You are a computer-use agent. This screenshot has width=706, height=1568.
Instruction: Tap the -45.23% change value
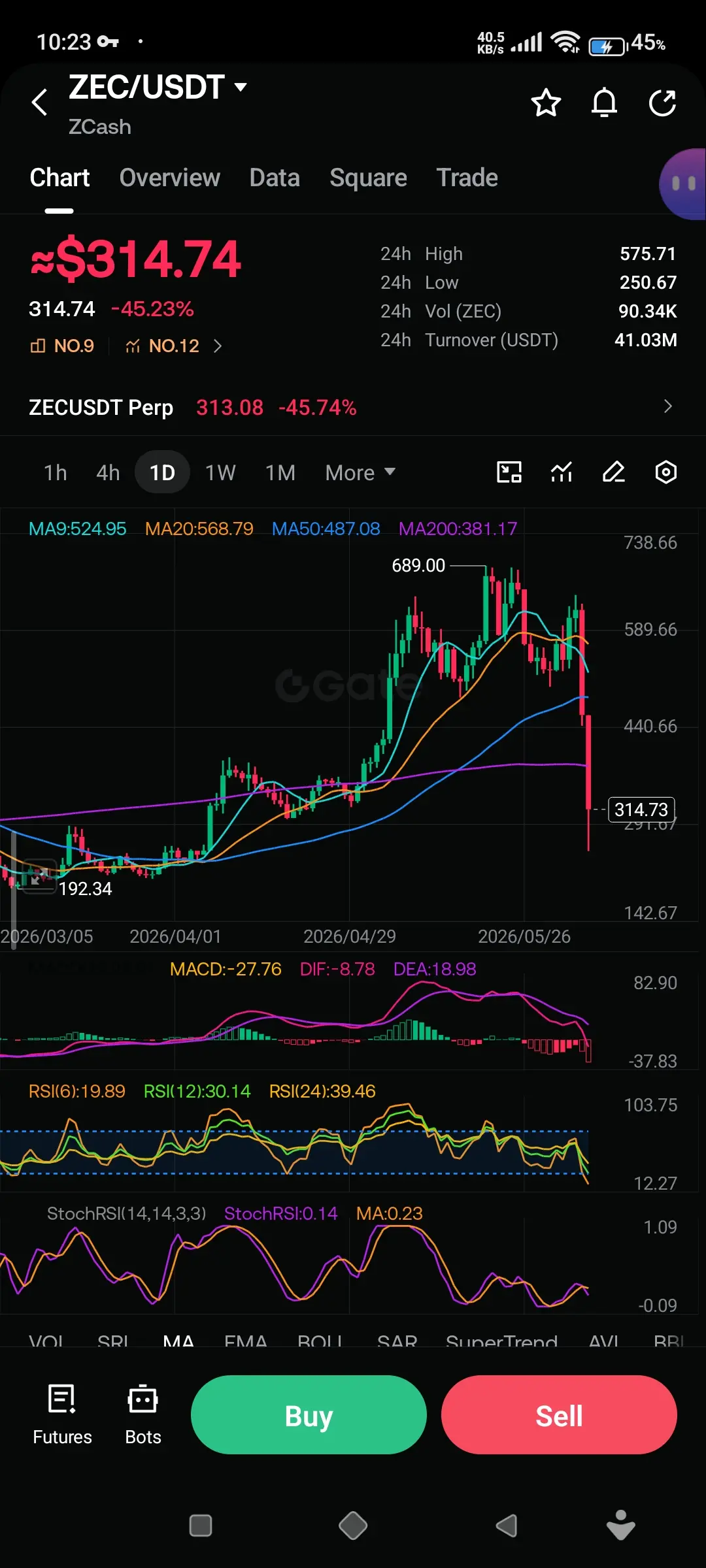coord(152,308)
